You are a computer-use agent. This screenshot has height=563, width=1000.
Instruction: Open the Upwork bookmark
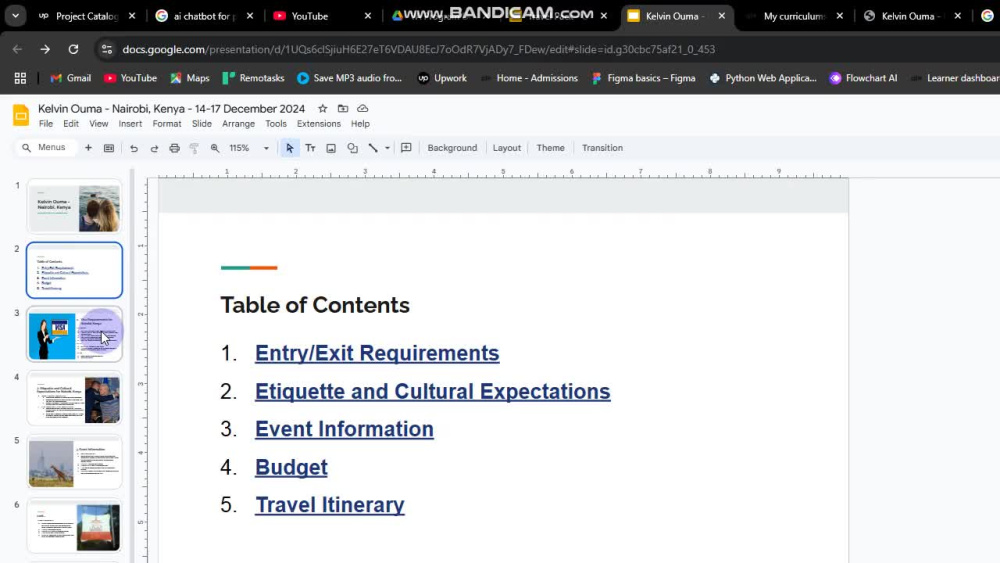(x=442, y=78)
